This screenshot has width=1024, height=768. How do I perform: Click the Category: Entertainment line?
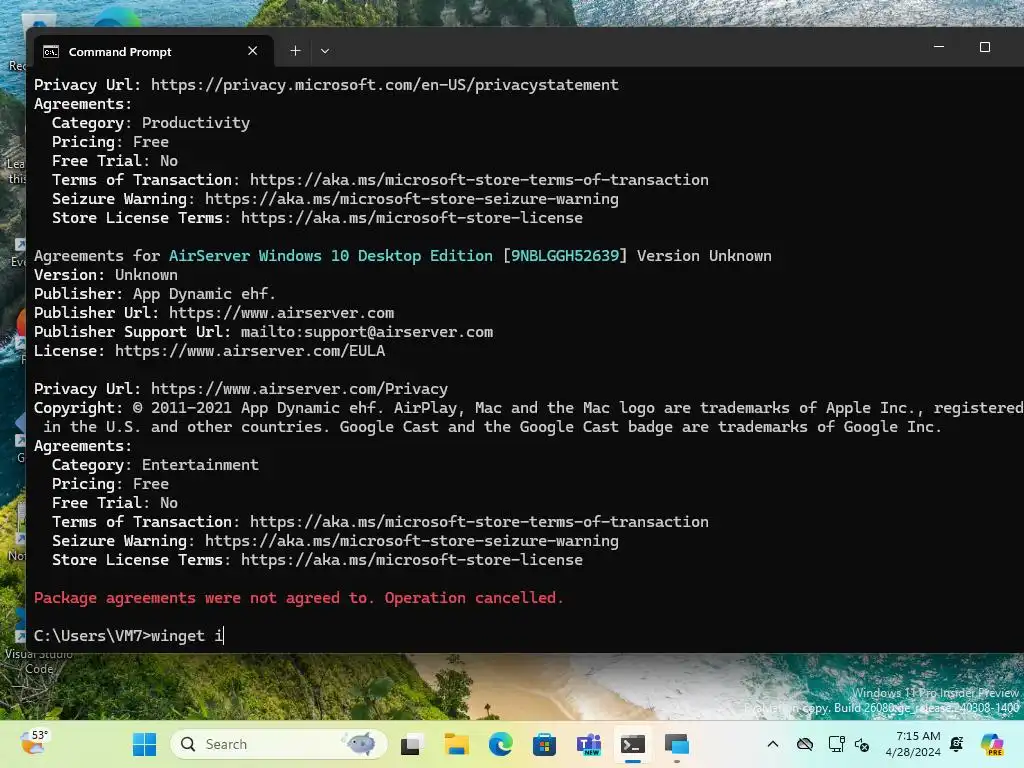(155, 465)
